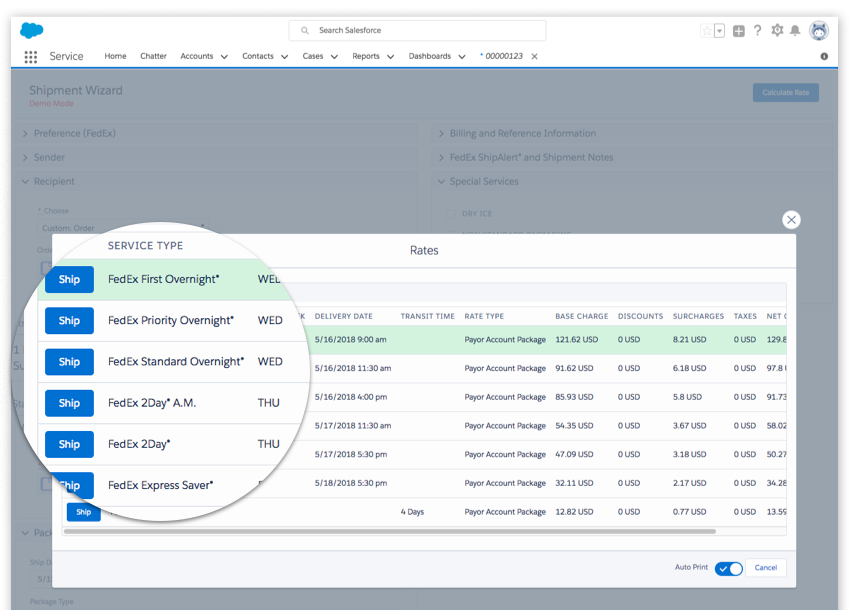Viewport: 857px width, 610px height.
Task: Expand Reports dropdown chevron
Action: click(390, 57)
